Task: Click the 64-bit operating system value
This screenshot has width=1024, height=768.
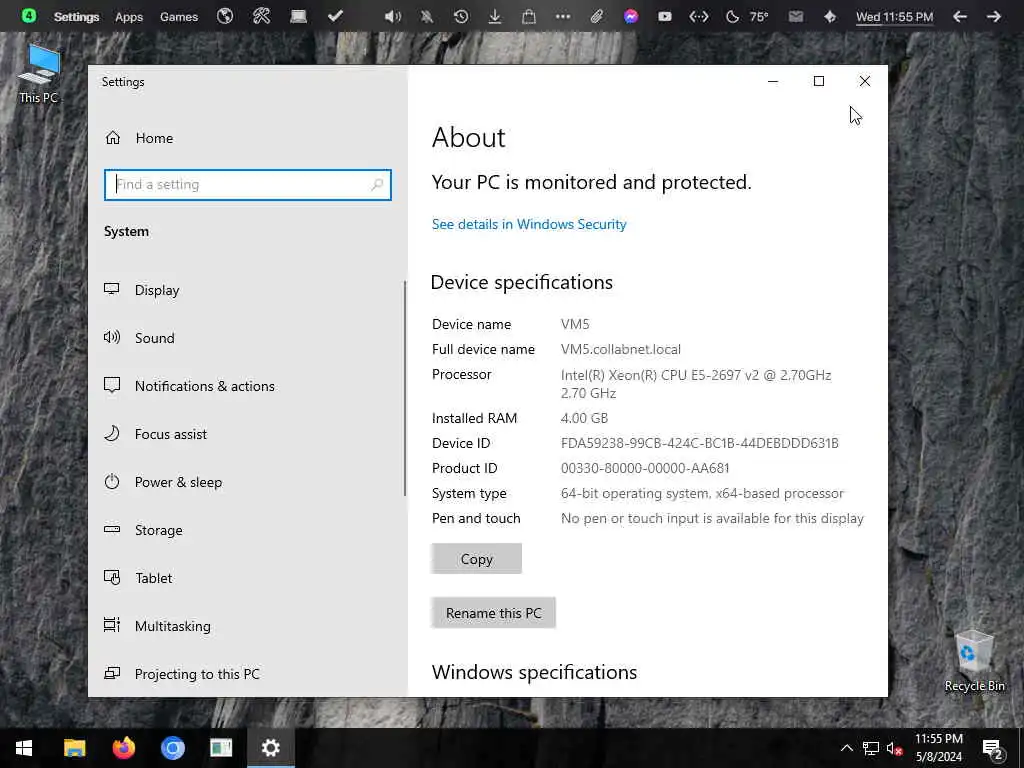Action: (x=702, y=493)
